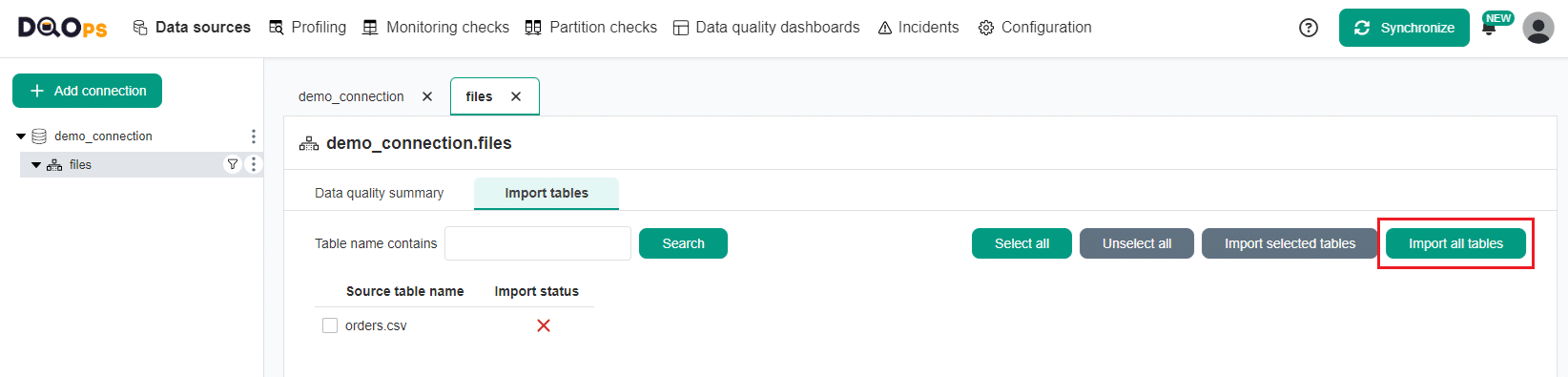Image resolution: width=1568 pixels, height=377 pixels.
Task: Click the schema icon beside demo_connection.files title
Action: pyautogui.click(x=309, y=143)
